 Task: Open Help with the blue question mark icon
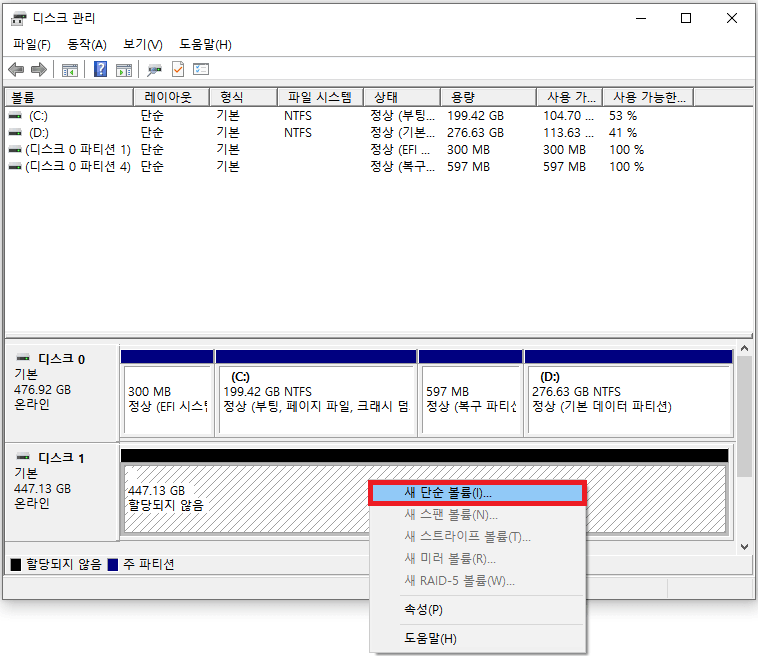coord(101,70)
